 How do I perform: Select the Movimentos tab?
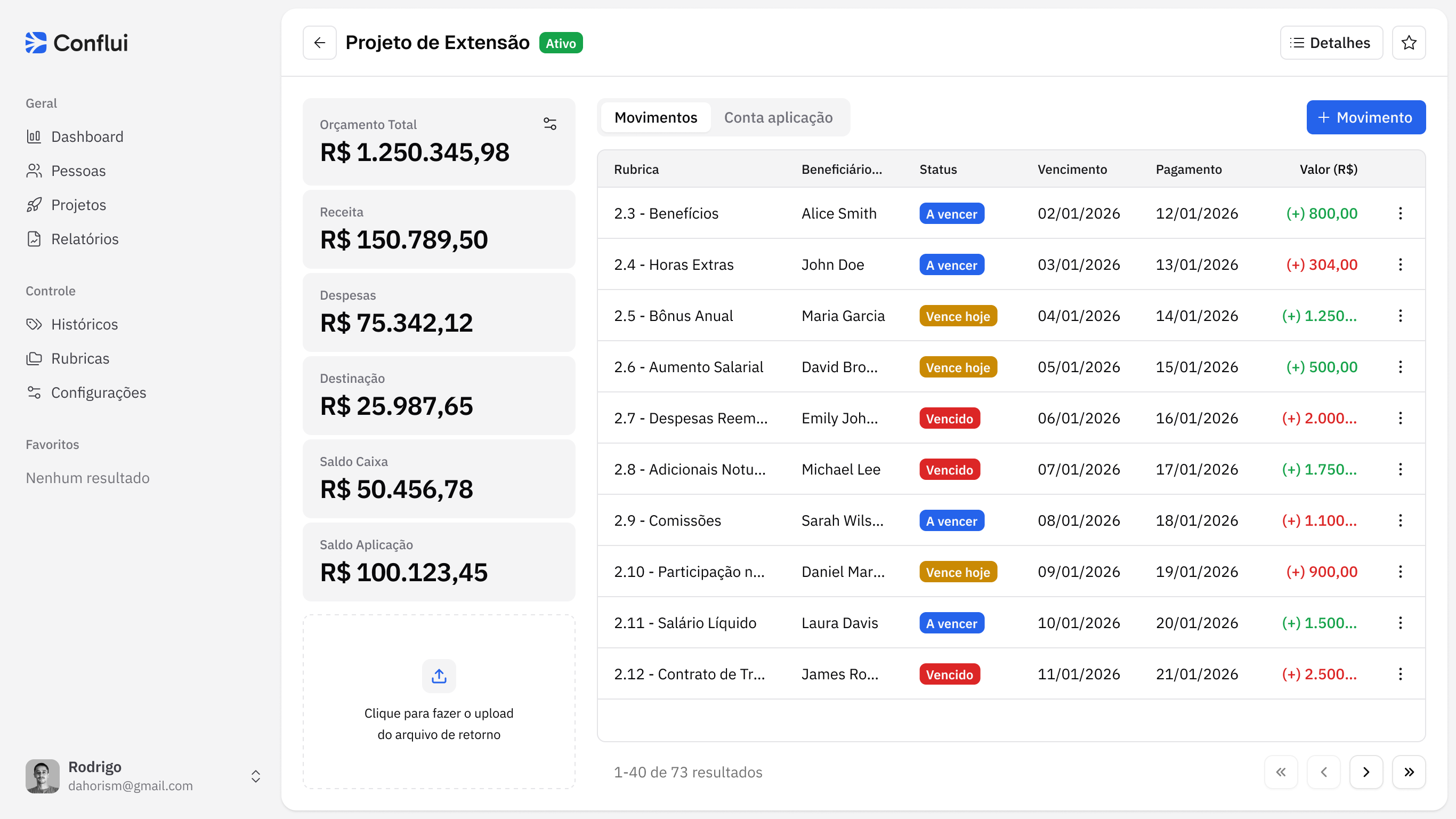coord(656,117)
